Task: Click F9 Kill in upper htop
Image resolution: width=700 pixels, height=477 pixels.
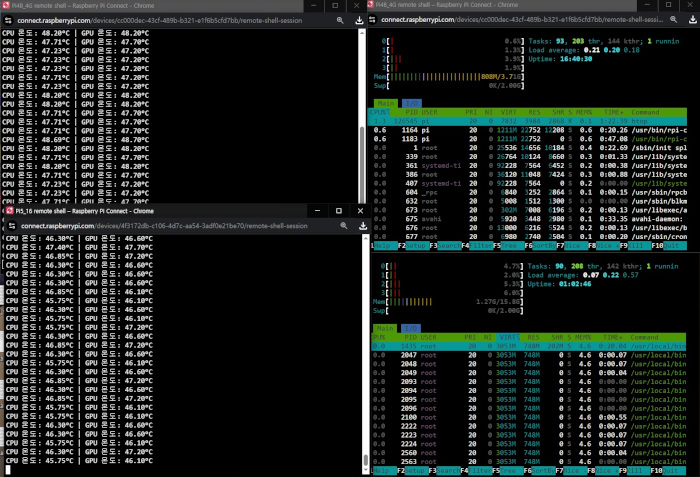Action: pos(636,246)
